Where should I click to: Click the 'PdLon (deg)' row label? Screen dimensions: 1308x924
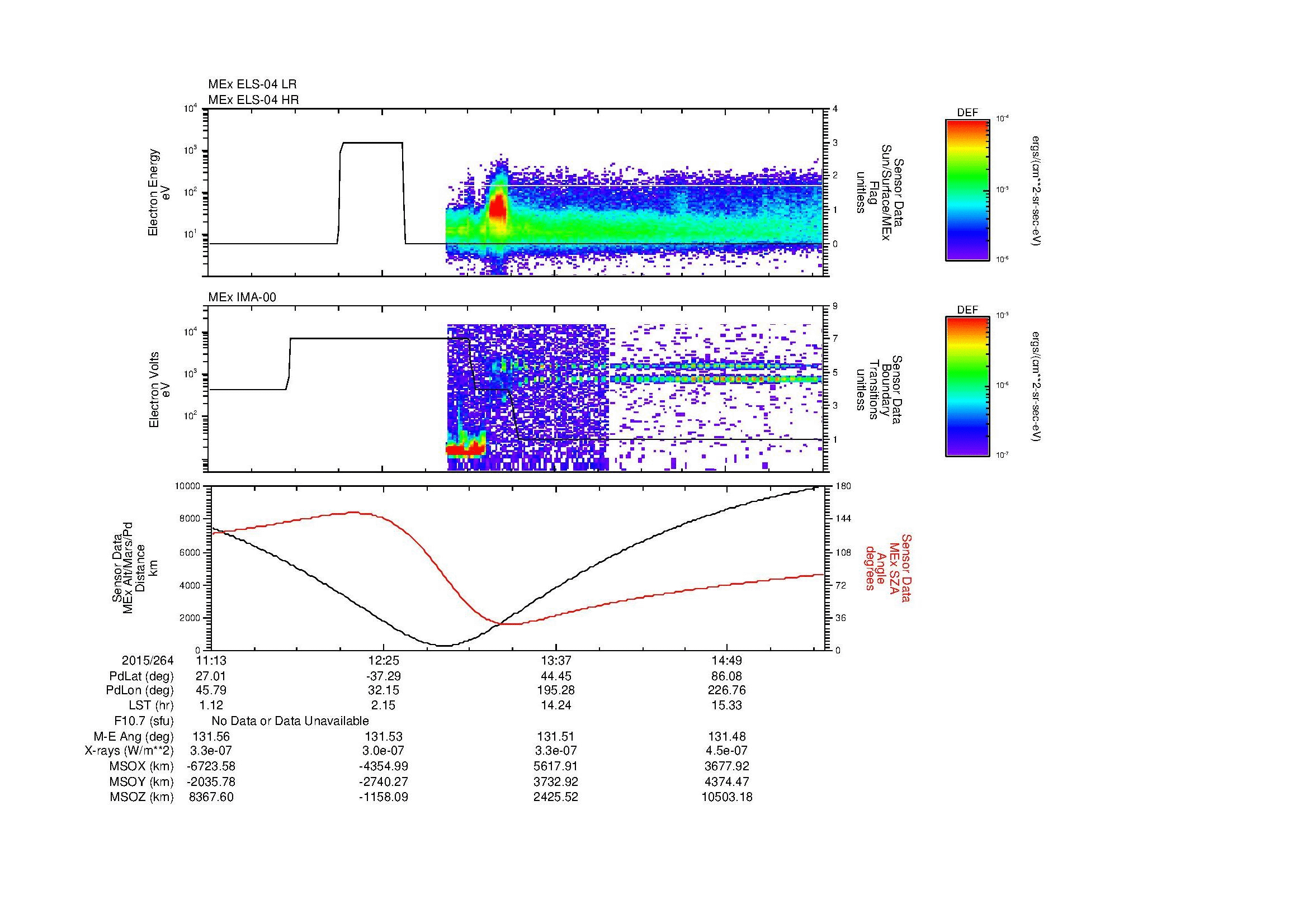coord(141,690)
